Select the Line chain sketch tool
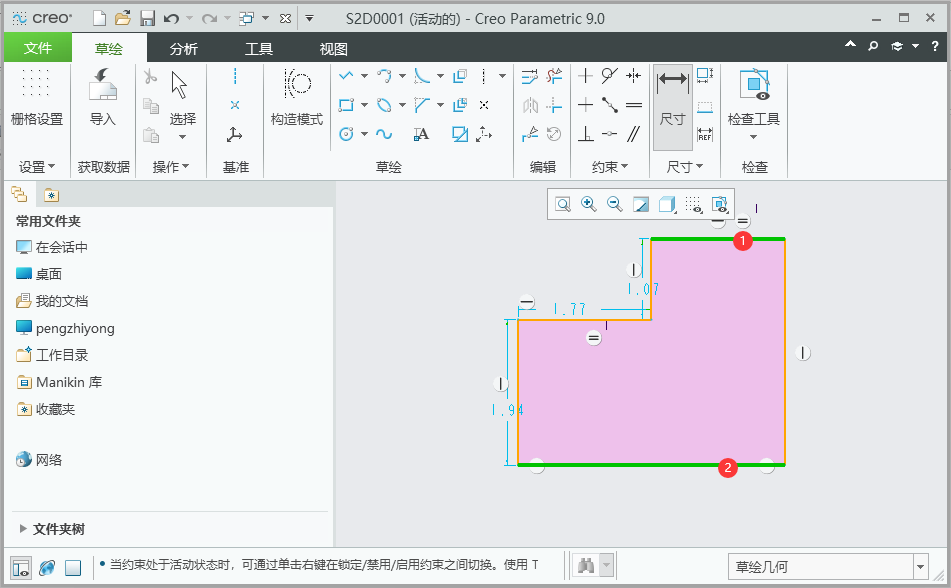Viewport: 951px width, 588px height. [346, 76]
